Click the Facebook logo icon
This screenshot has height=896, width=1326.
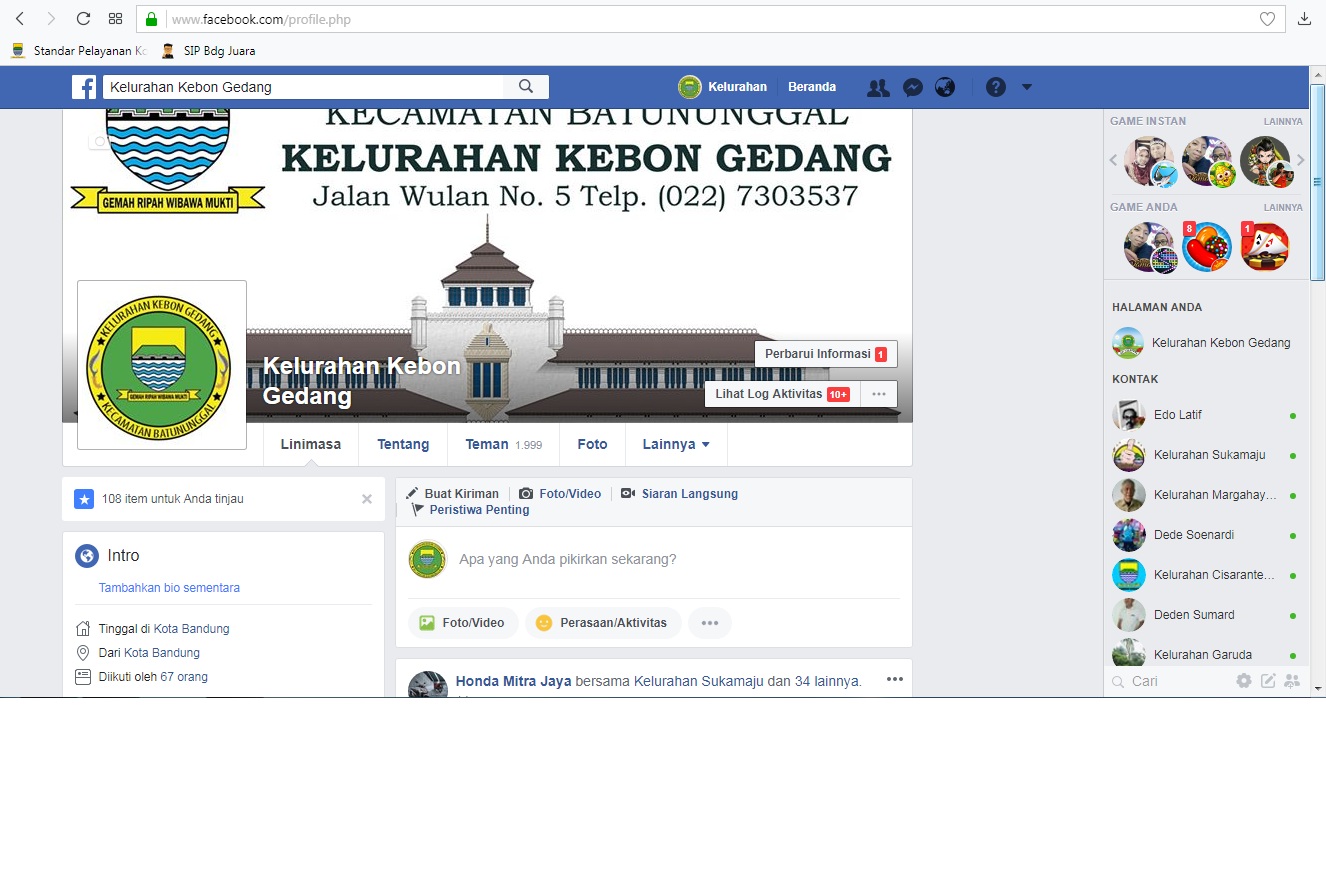84,87
